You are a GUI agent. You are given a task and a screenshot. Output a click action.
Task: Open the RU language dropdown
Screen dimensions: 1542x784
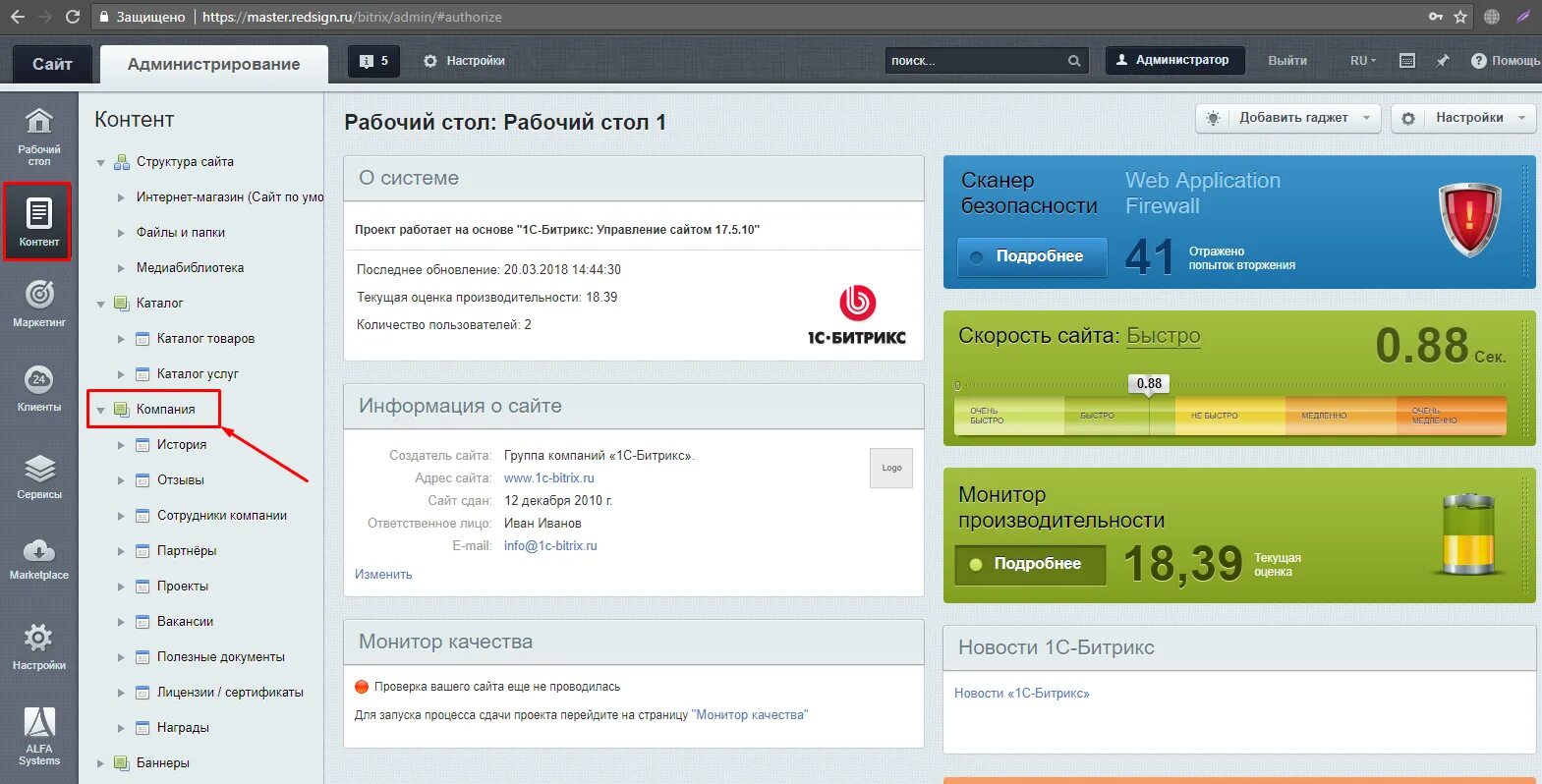(1363, 61)
